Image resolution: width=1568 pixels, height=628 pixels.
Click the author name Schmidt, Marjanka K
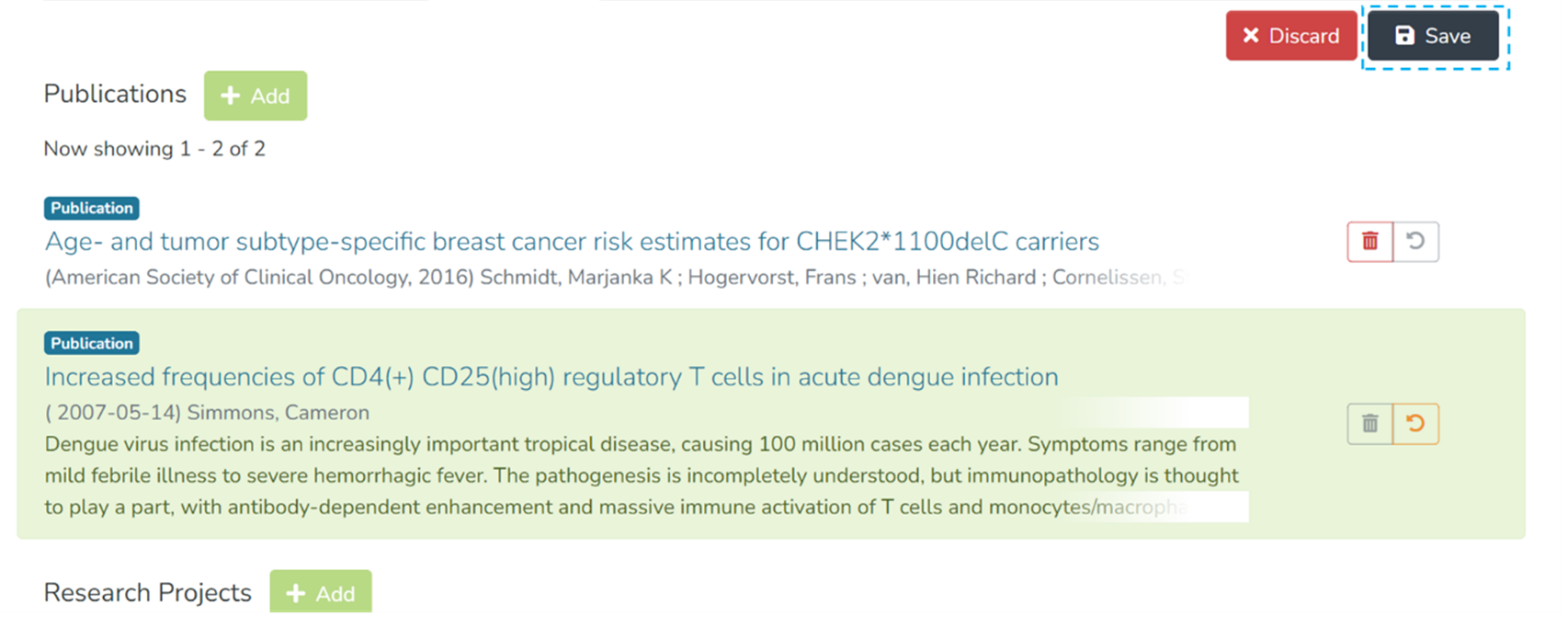coord(576,278)
